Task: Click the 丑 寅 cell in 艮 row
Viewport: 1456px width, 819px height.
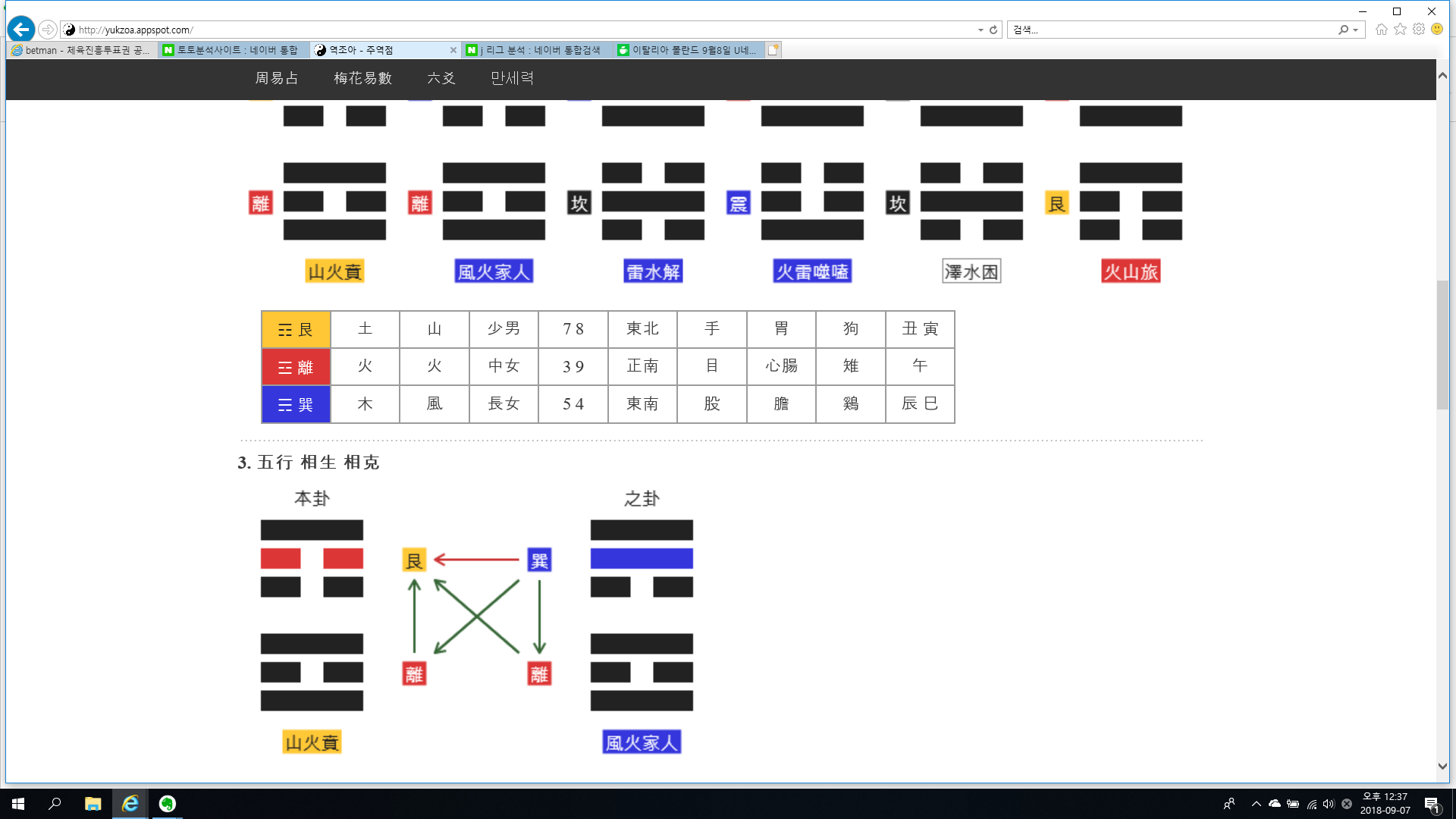Action: (x=920, y=329)
